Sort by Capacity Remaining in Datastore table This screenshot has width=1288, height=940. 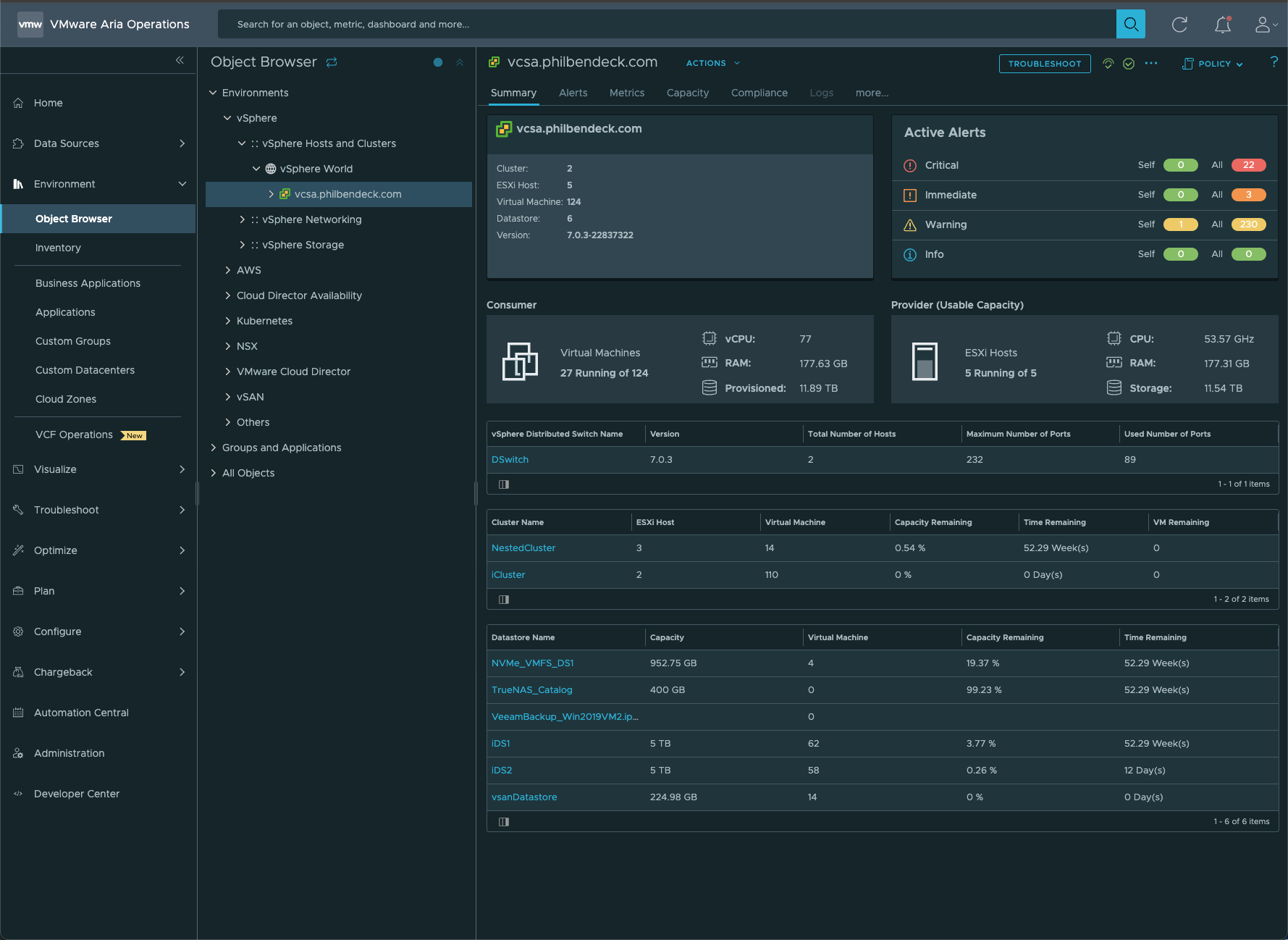tap(1005, 637)
